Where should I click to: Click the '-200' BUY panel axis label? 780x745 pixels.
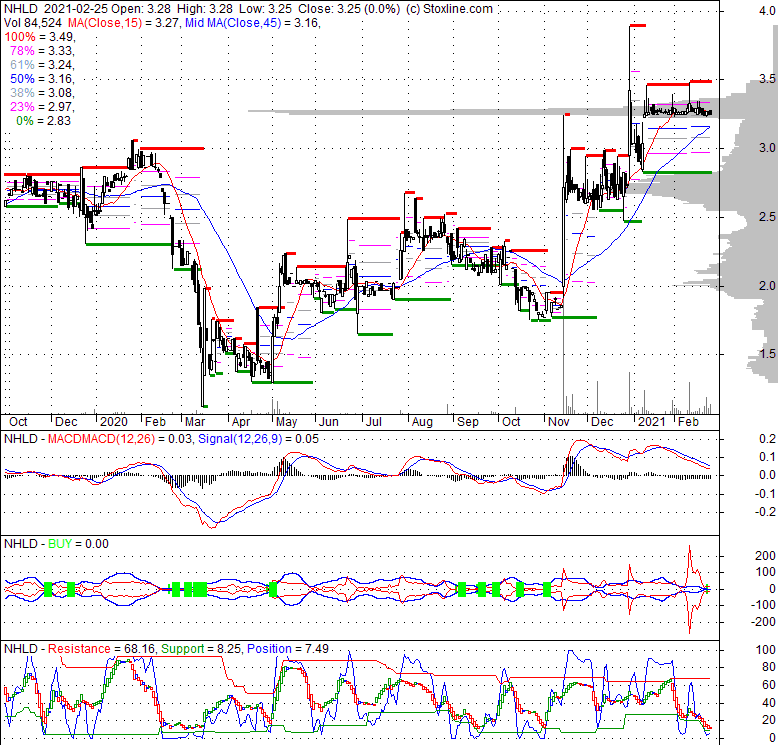(764, 622)
